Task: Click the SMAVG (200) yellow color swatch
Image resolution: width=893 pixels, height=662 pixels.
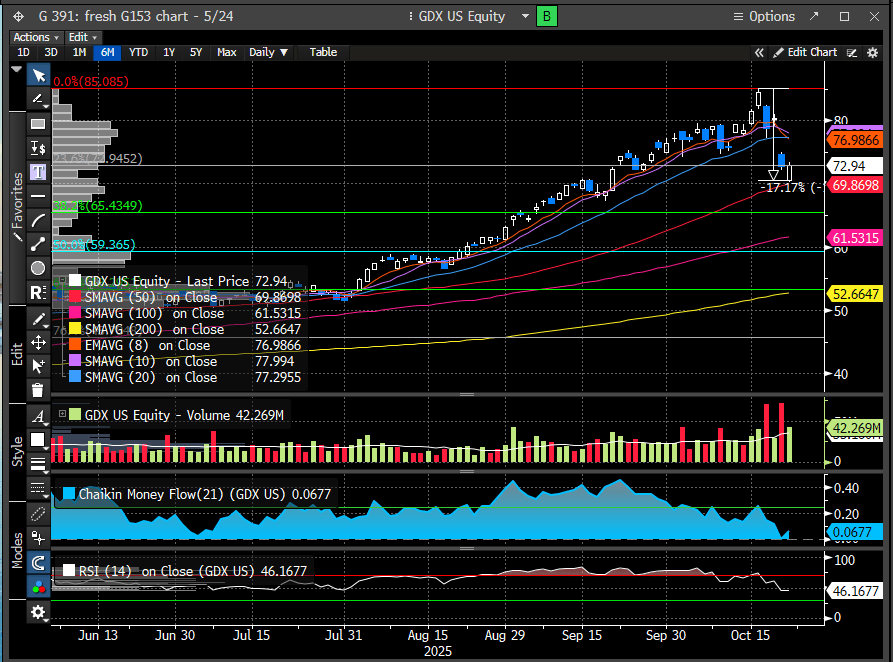Action: (x=75, y=329)
